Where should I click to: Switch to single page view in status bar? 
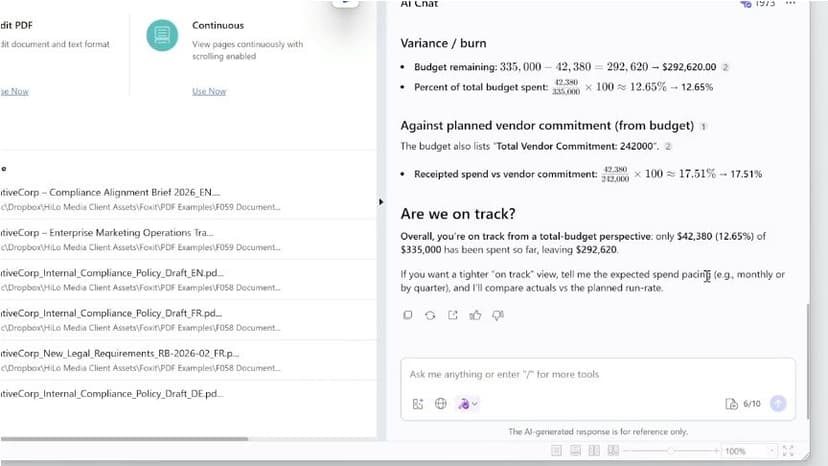point(556,451)
